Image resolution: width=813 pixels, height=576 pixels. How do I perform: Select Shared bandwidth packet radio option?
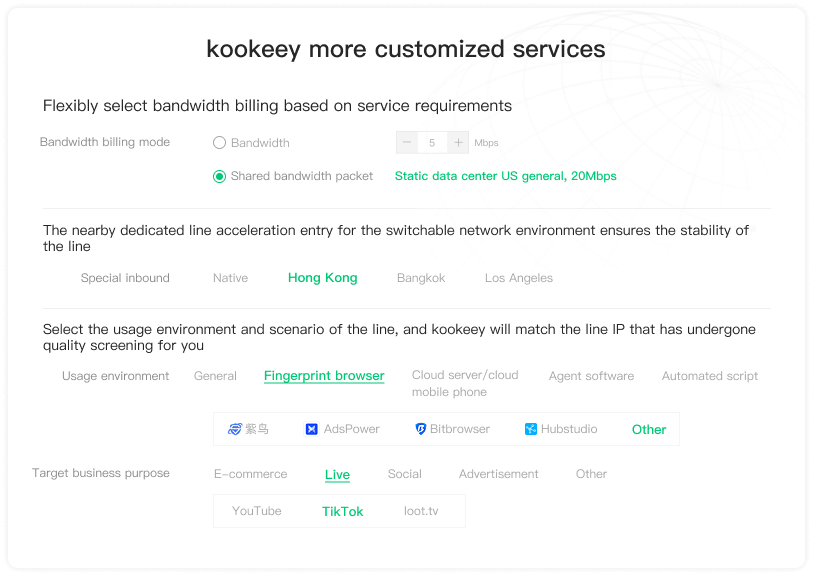click(220, 176)
